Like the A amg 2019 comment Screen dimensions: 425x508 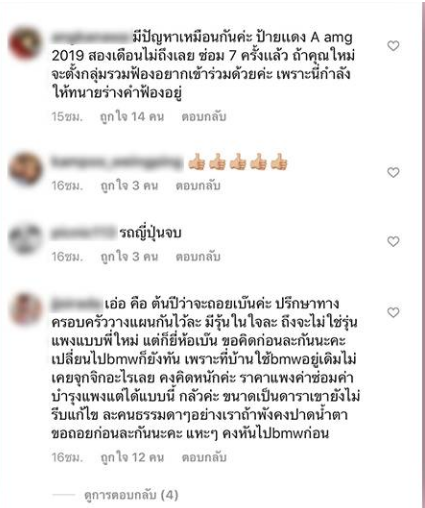(x=393, y=46)
